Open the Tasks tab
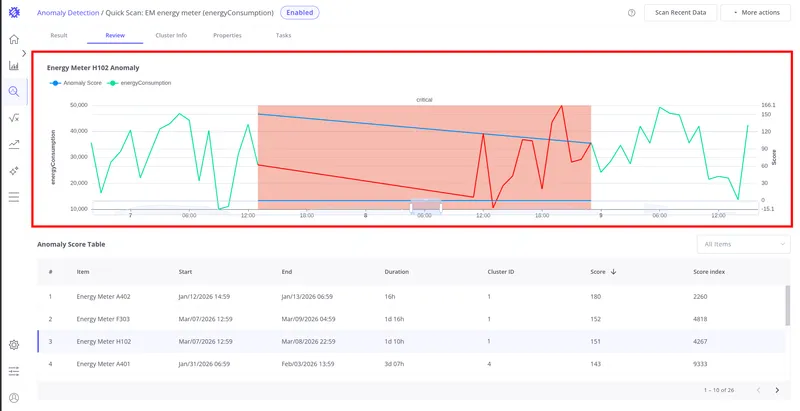Image resolution: width=800 pixels, height=411 pixels. pos(284,35)
